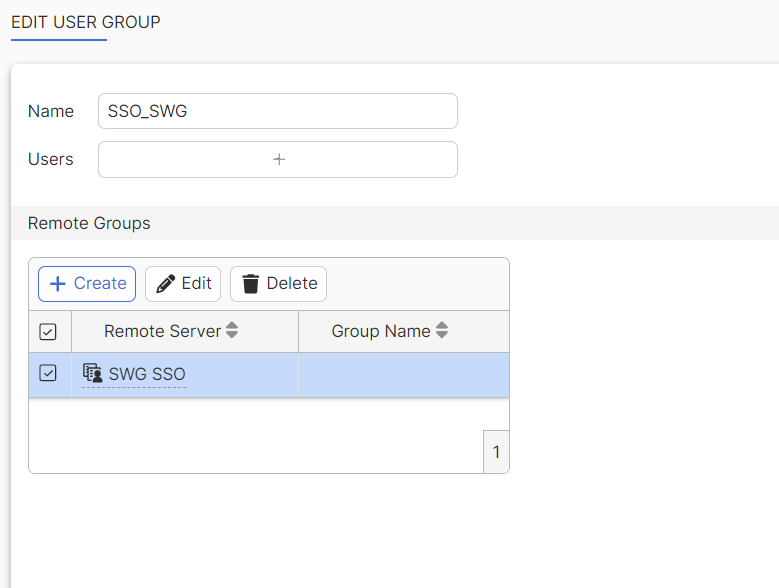
Task: Click sort arrows beside Group Name
Action: (x=442, y=331)
